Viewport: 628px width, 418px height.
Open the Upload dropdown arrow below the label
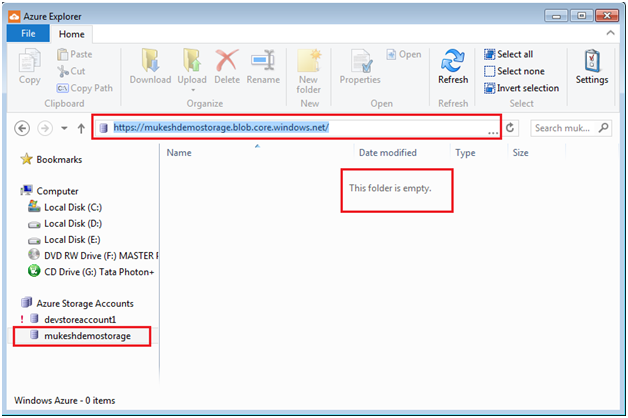tap(193, 90)
